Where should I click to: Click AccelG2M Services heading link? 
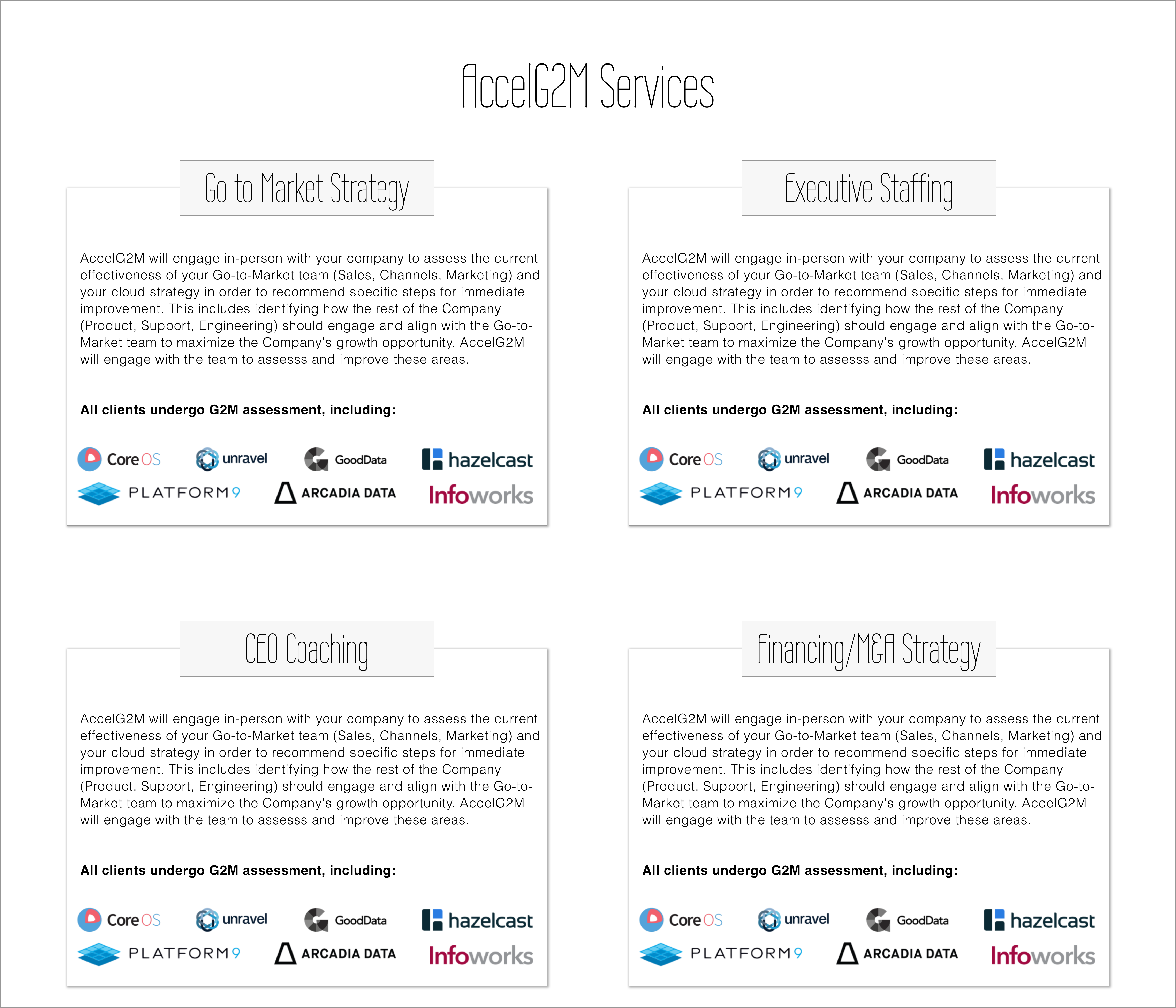point(588,75)
